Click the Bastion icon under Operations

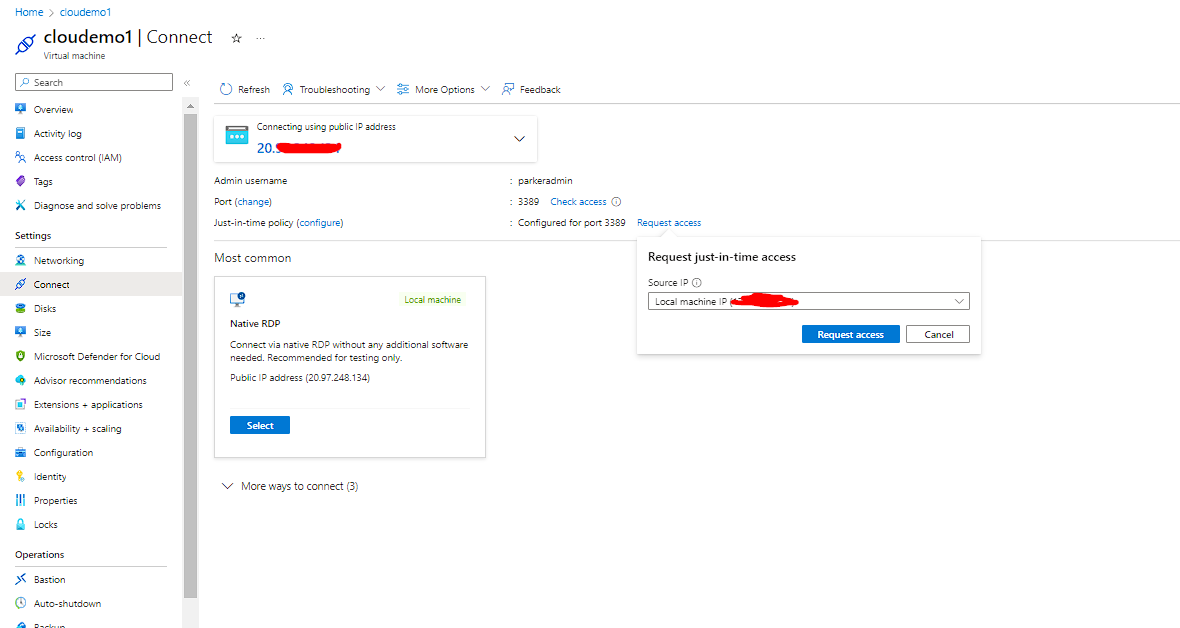(20, 580)
